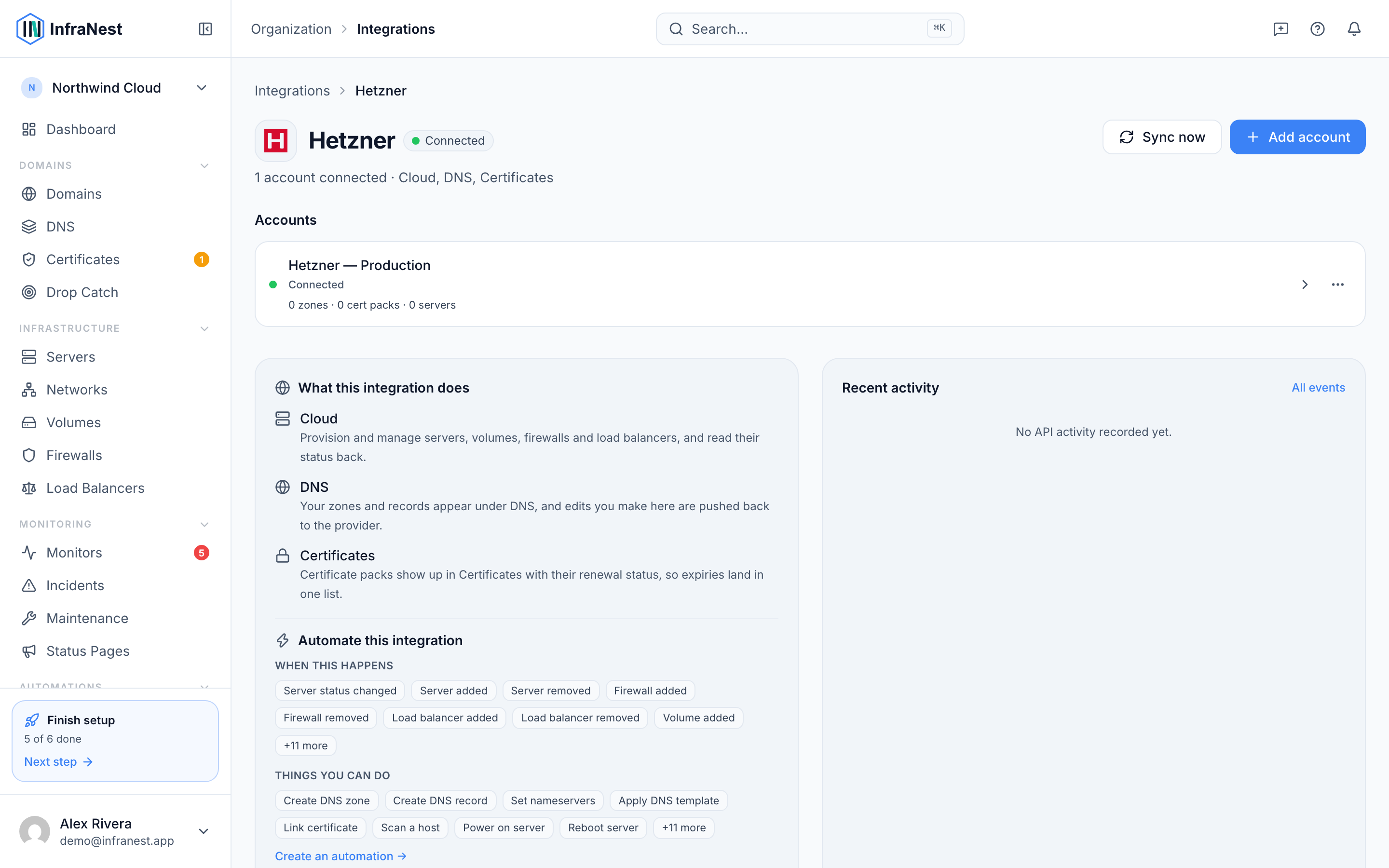The image size is (1389, 868).
Task: Expand the Hetzner — Production account chevron
Action: click(1305, 285)
